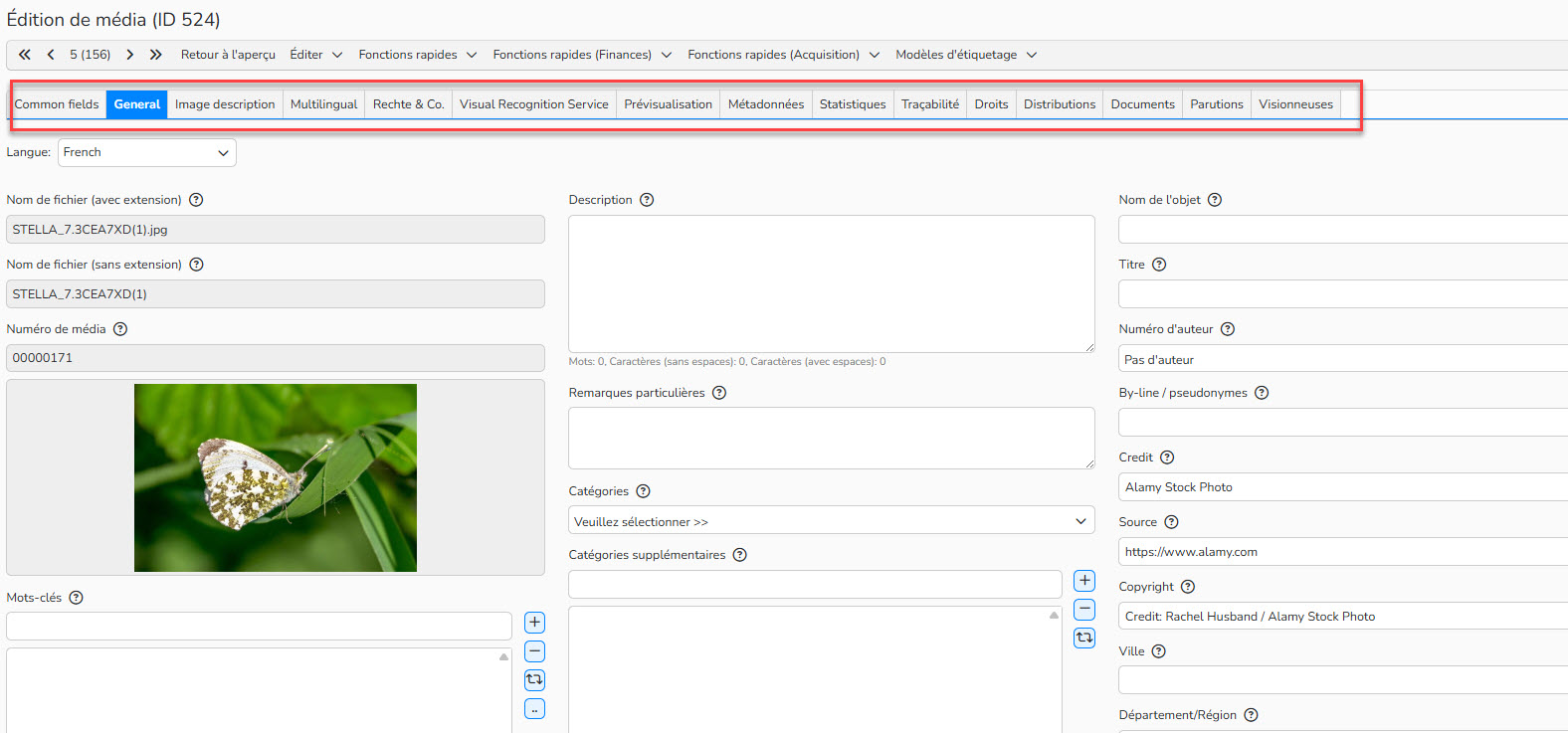Switch to Traçabilité tab
Screen dimensions: 1568x733
click(930, 104)
